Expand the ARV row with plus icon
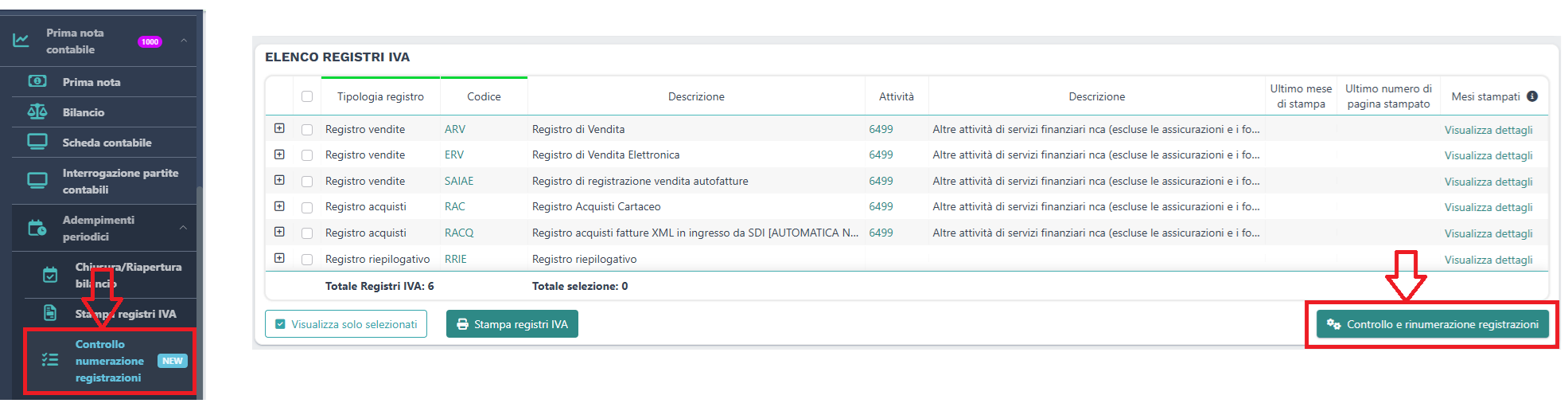1568x407 pixels. coord(279,128)
